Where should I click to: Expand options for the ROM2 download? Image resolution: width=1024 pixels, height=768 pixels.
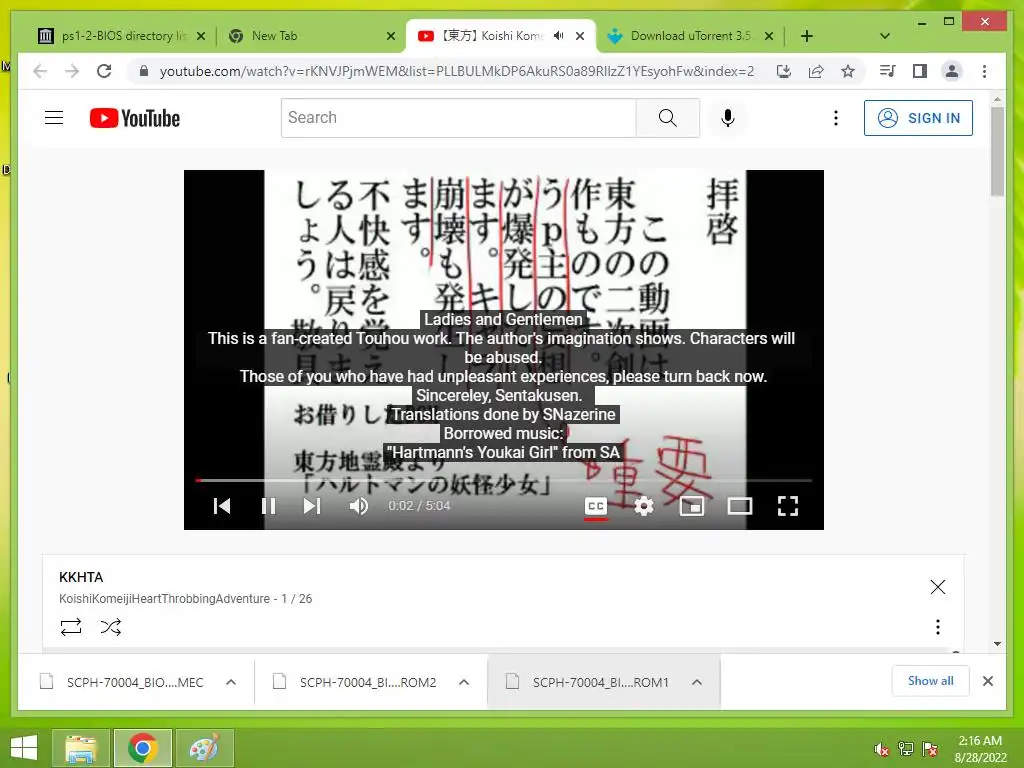pyautogui.click(x=464, y=682)
